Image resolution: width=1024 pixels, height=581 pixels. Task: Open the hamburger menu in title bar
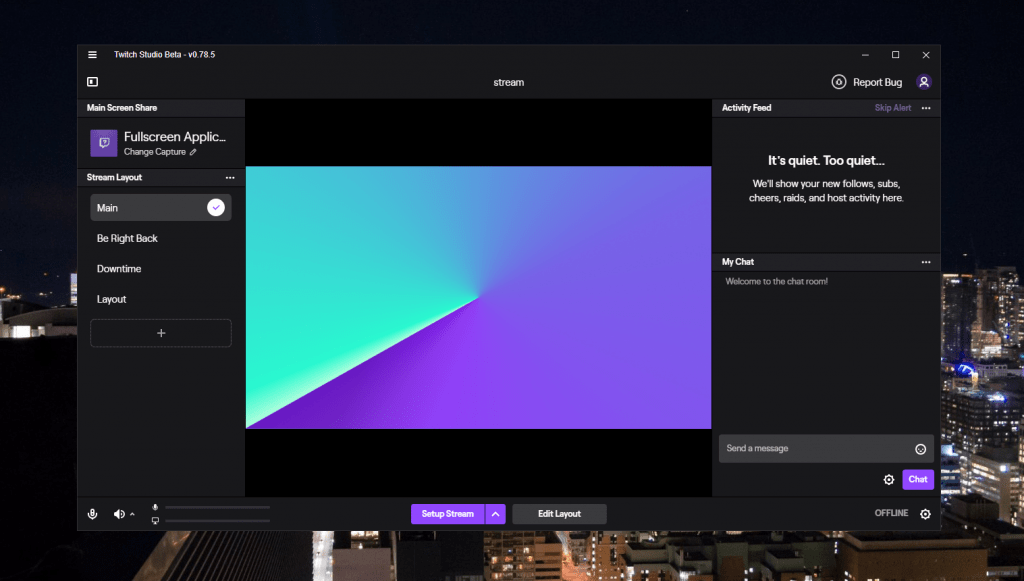pyautogui.click(x=93, y=55)
